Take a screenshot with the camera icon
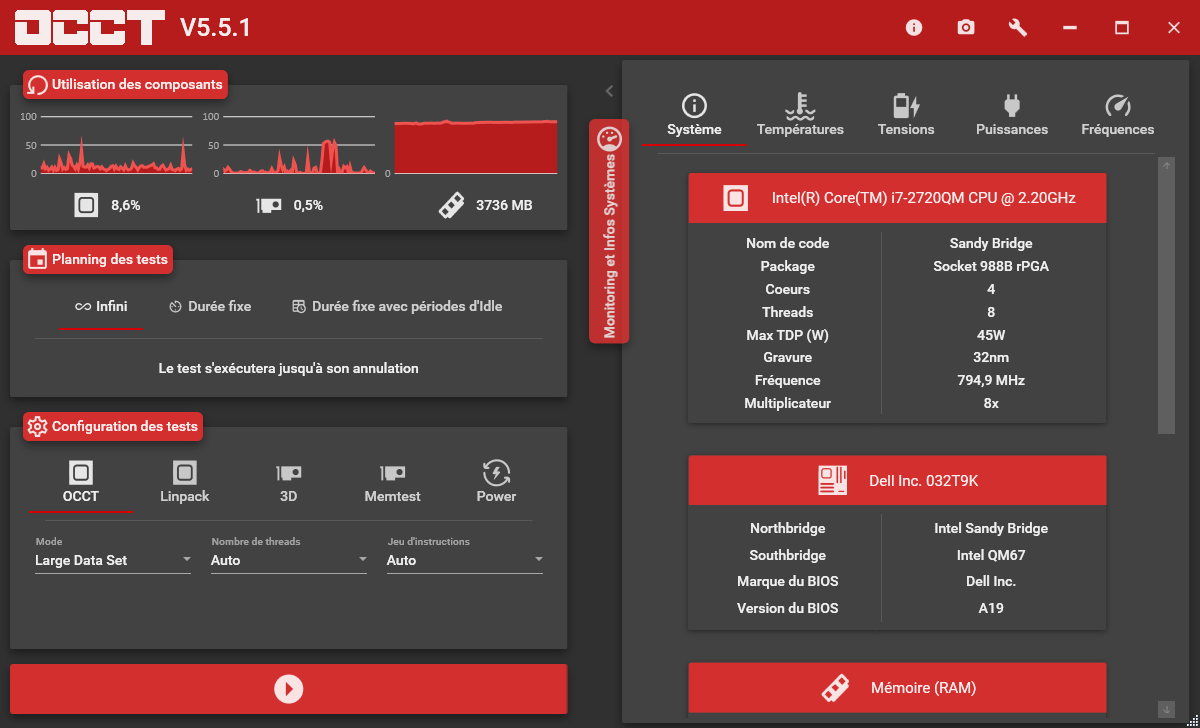Image resolution: width=1200 pixels, height=728 pixels. click(x=966, y=28)
